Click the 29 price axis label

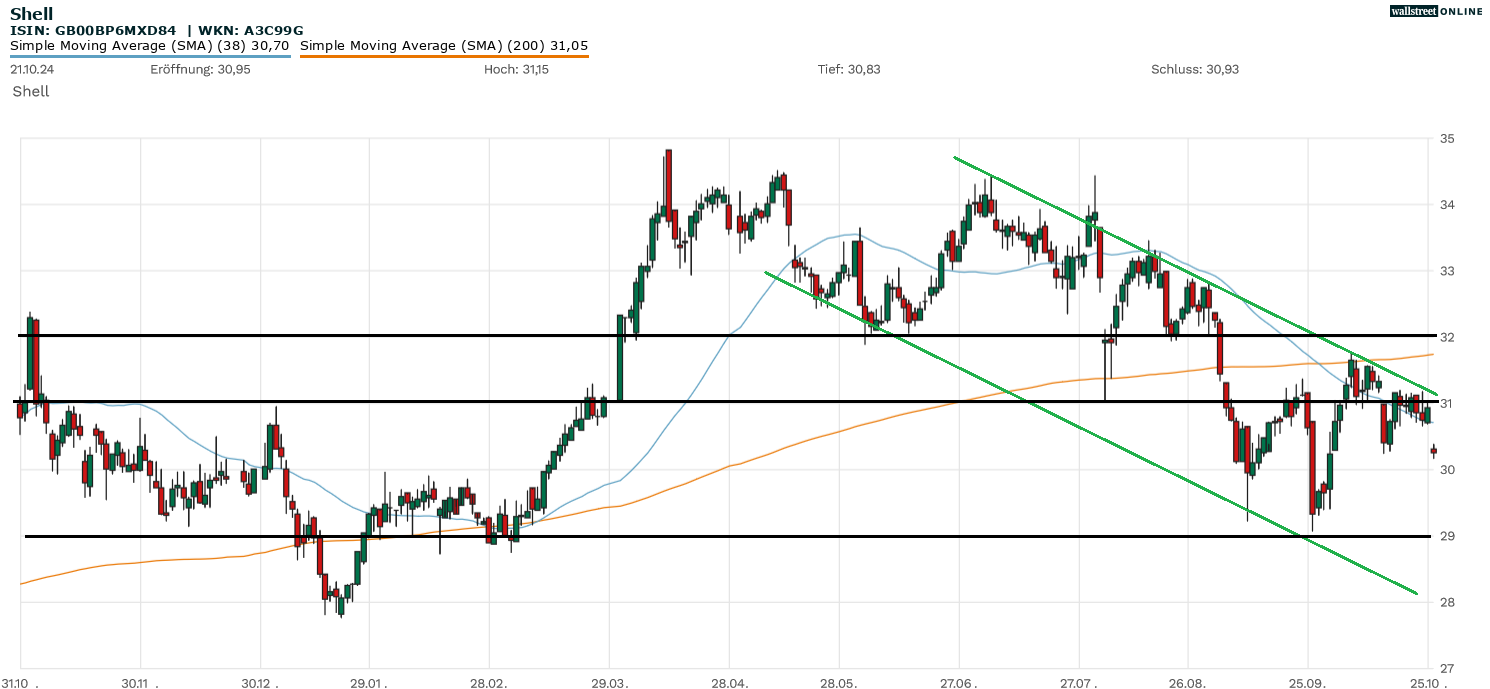(1446, 536)
